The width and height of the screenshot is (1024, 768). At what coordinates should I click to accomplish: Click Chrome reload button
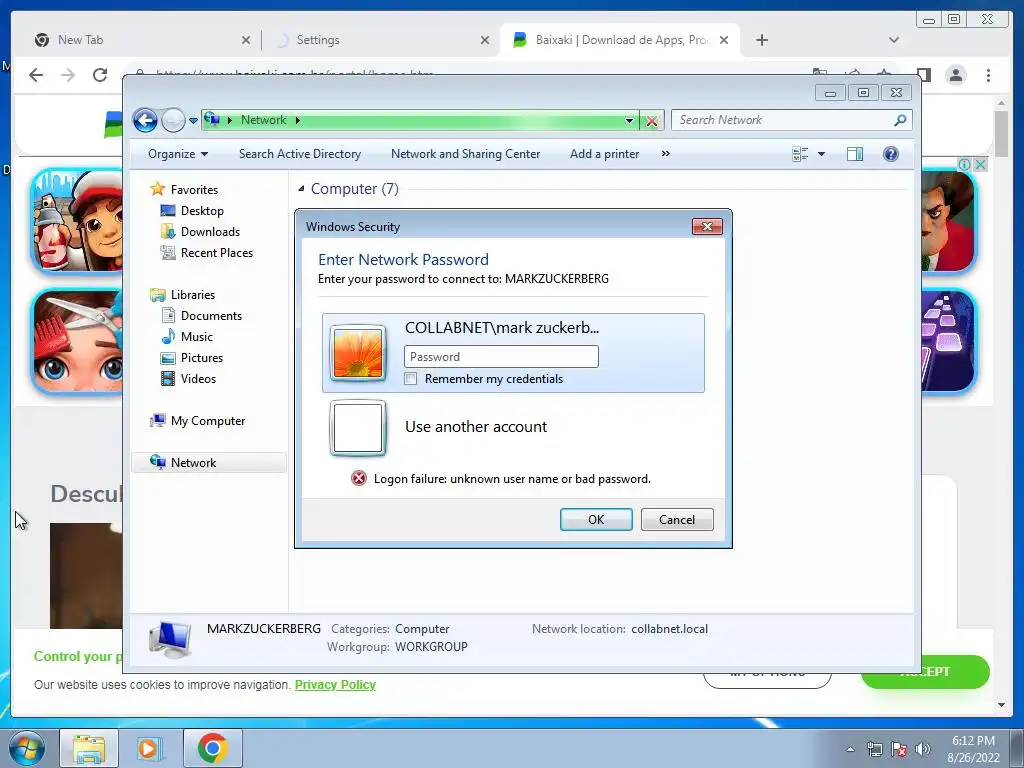click(100, 75)
